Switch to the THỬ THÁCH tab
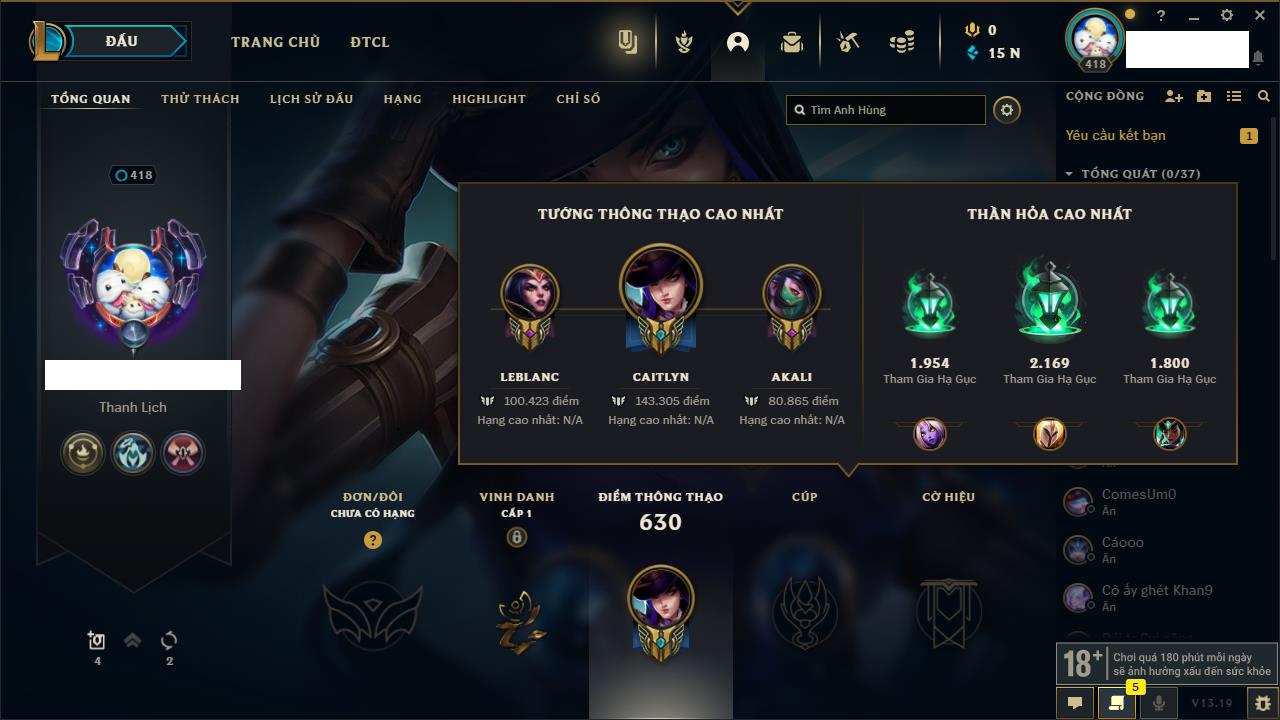The width and height of the screenshot is (1280, 720). tap(200, 99)
